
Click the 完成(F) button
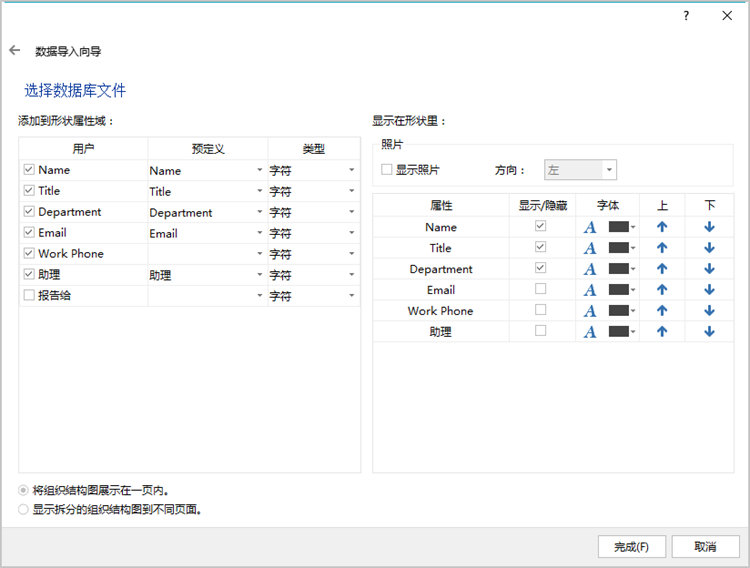pos(631,546)
